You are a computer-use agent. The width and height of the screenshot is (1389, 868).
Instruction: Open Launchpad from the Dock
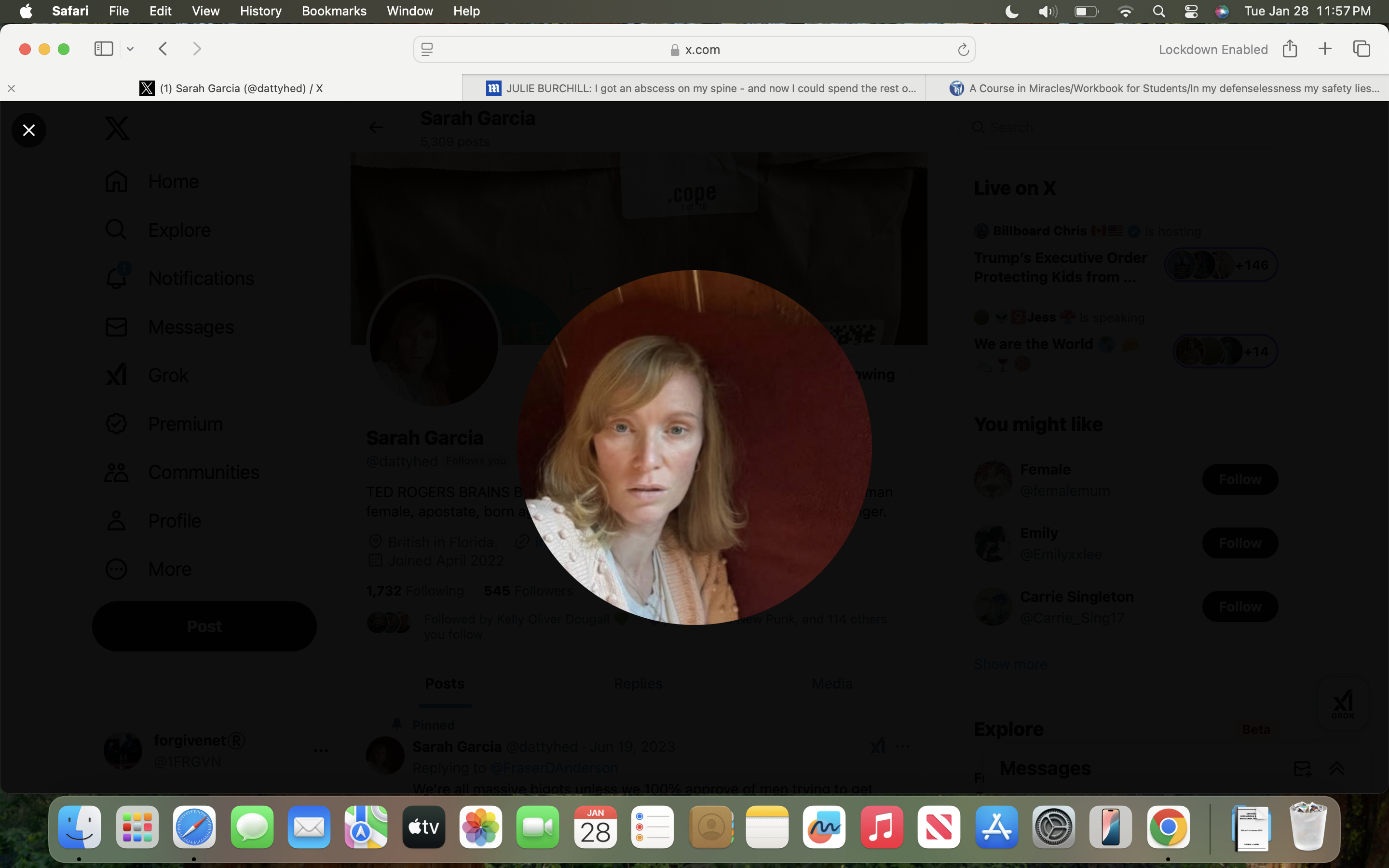click(x=137, y=827)
